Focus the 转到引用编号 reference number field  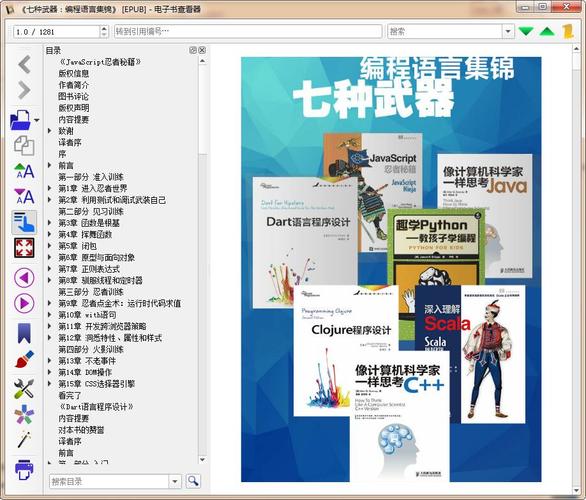coord(248,31)
